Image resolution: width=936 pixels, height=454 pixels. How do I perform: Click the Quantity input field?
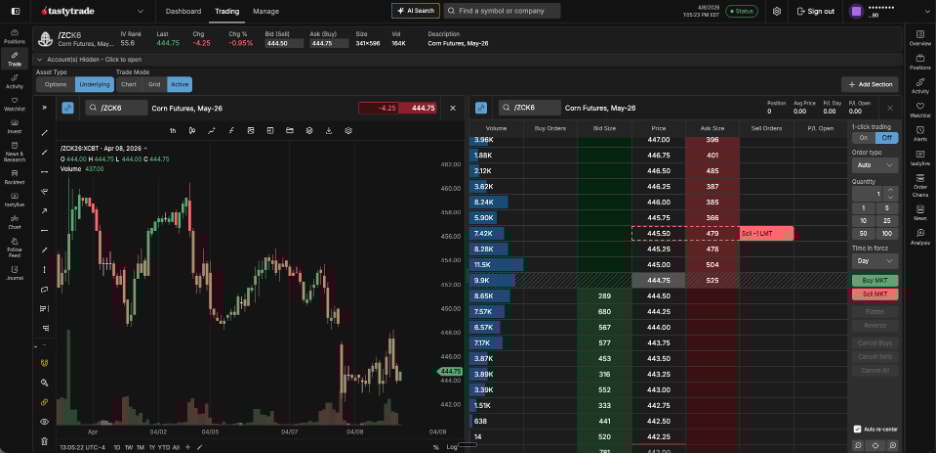pyautogui.click(x=869, y=194)
